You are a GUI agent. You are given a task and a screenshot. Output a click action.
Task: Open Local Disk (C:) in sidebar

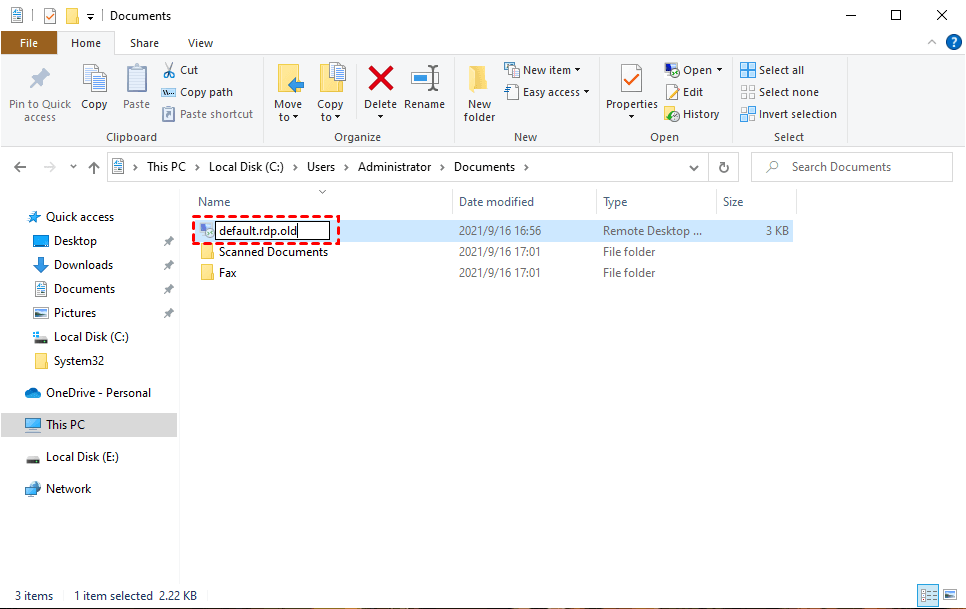(x=91, y=337)
